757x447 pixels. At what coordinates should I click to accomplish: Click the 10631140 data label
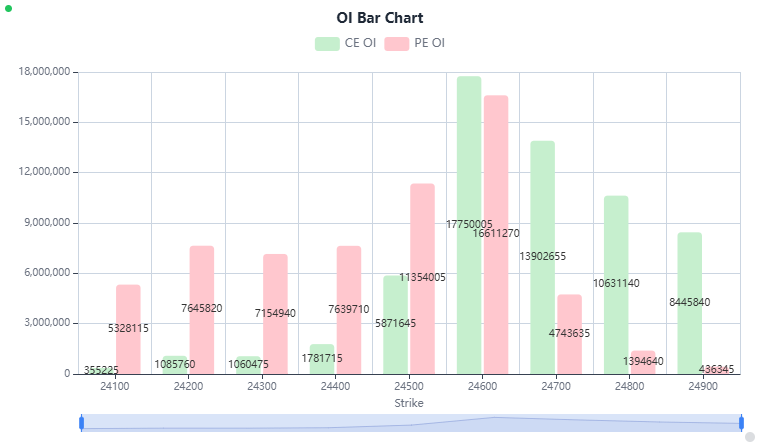[616, 283]
